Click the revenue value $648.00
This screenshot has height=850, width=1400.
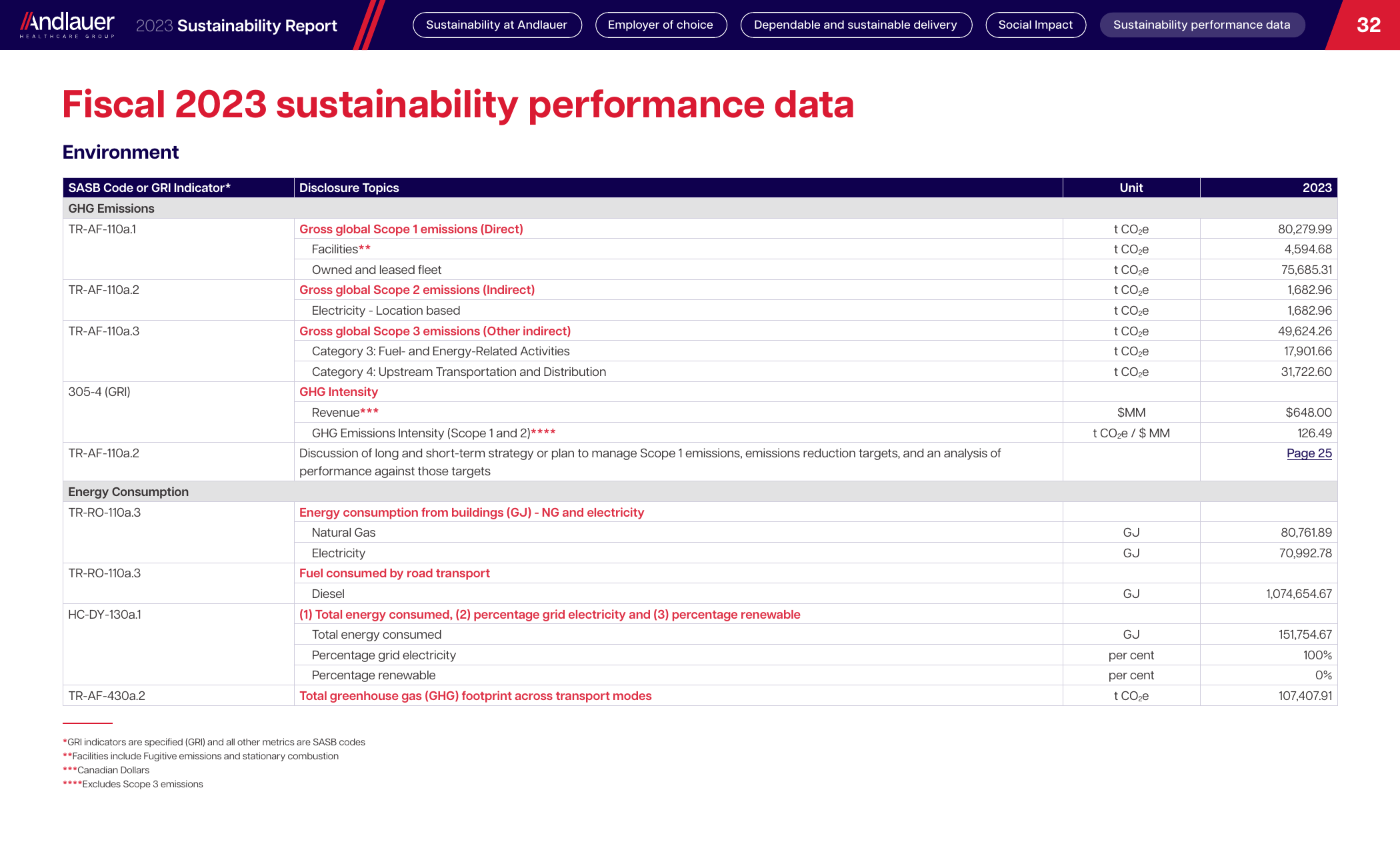1308,413
